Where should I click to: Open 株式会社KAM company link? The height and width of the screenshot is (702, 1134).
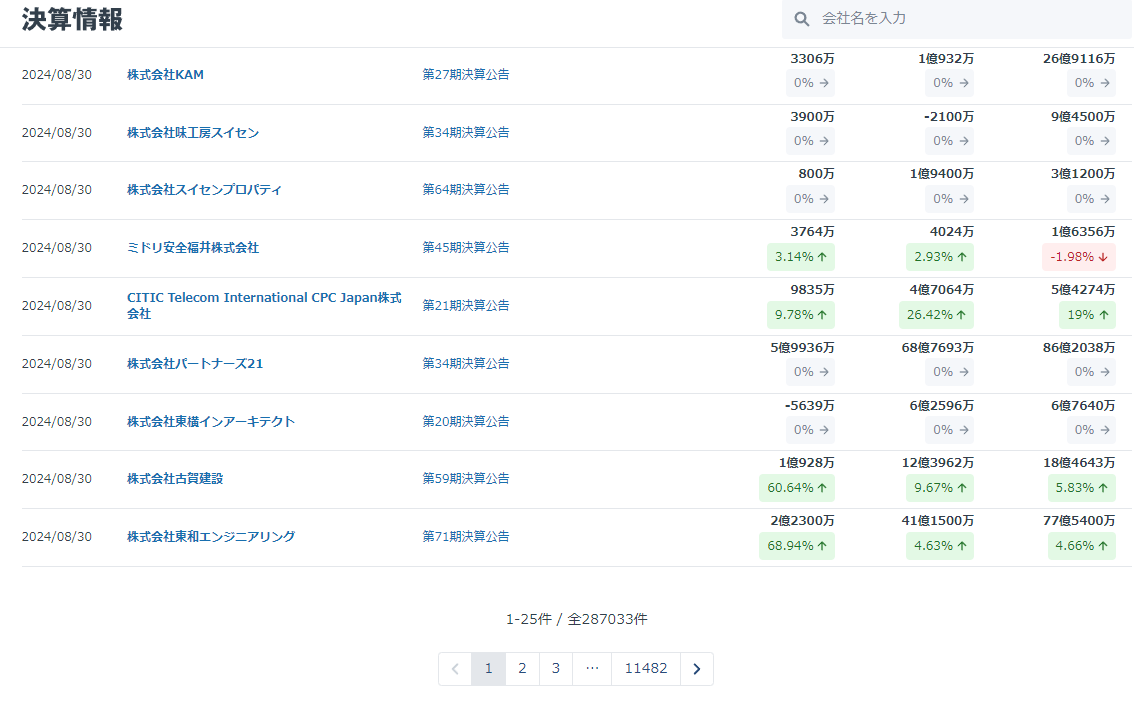point(166,74)
